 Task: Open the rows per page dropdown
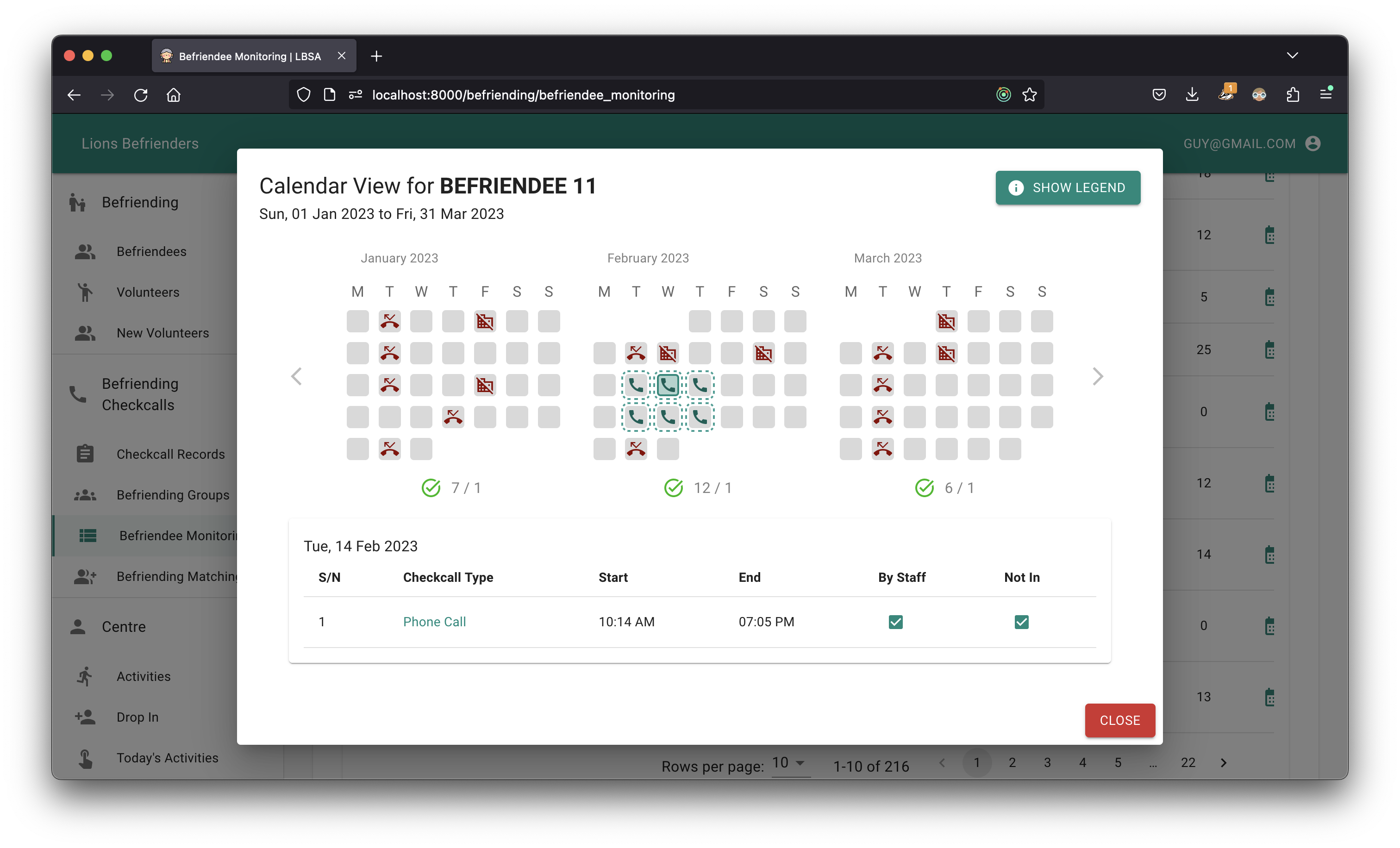point(790,763)
